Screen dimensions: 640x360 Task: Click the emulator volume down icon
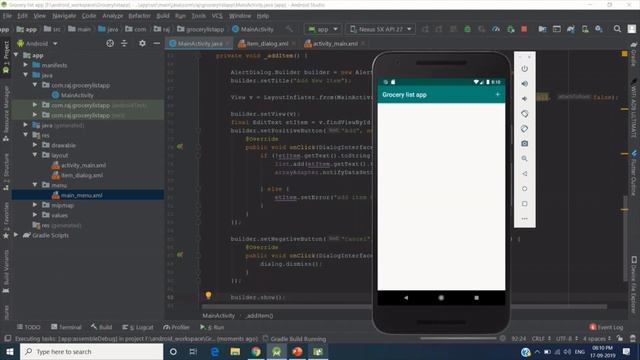coord(524,99)
